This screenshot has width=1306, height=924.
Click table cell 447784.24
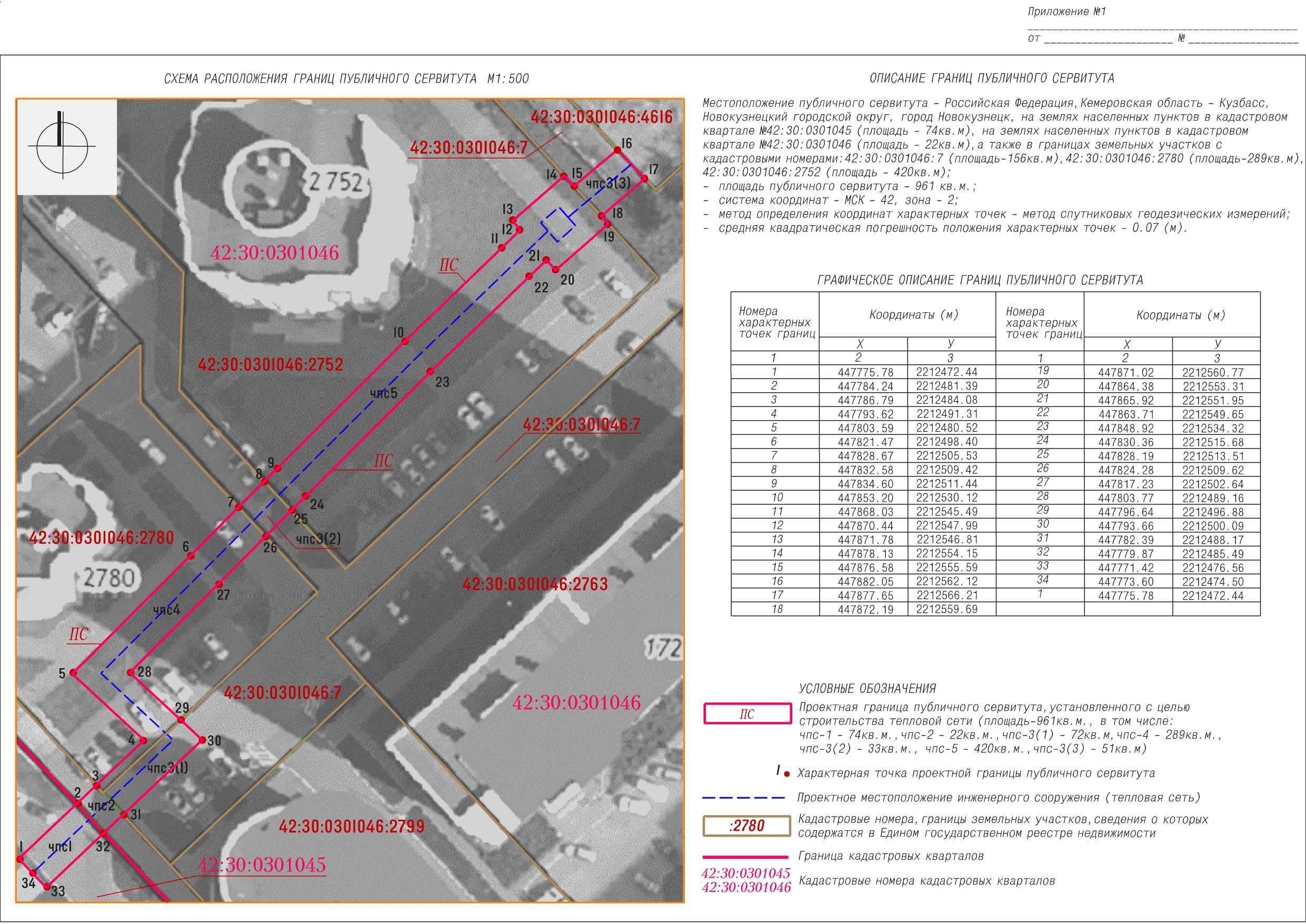865,386
